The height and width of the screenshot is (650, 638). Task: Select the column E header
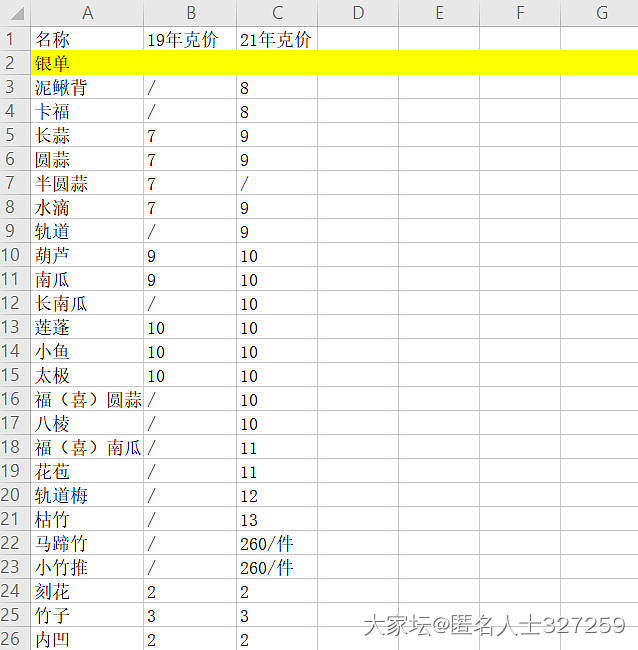click(439, 13)
